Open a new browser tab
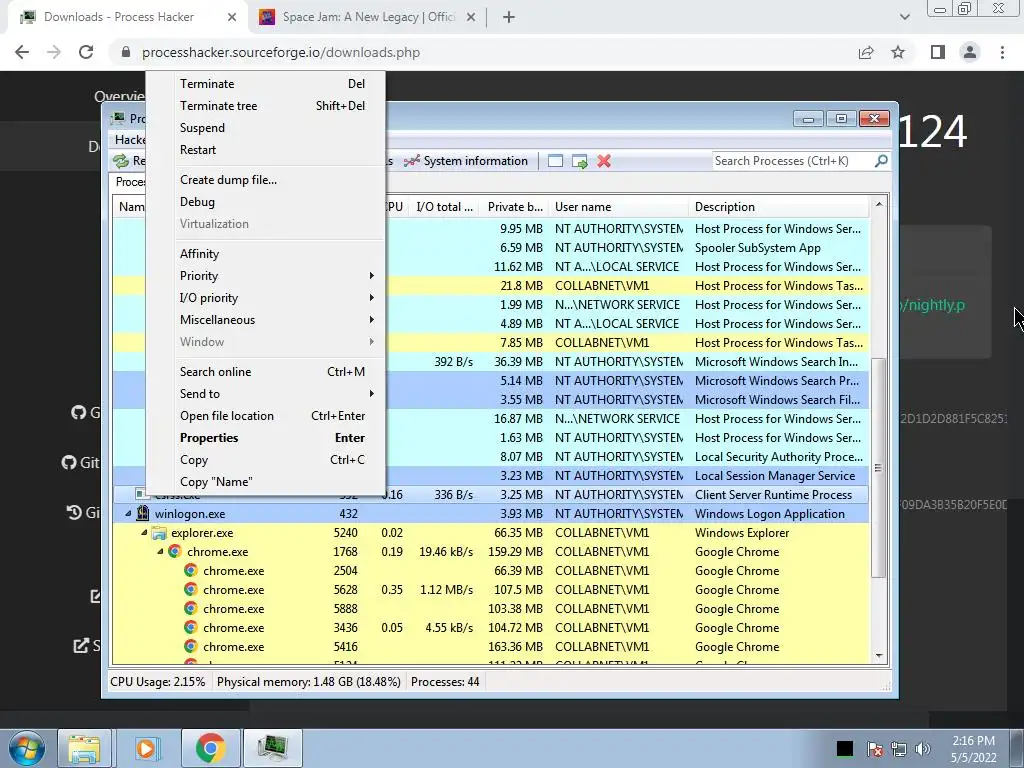Viewport: 1024px width, 768px height. coord(509,18)
